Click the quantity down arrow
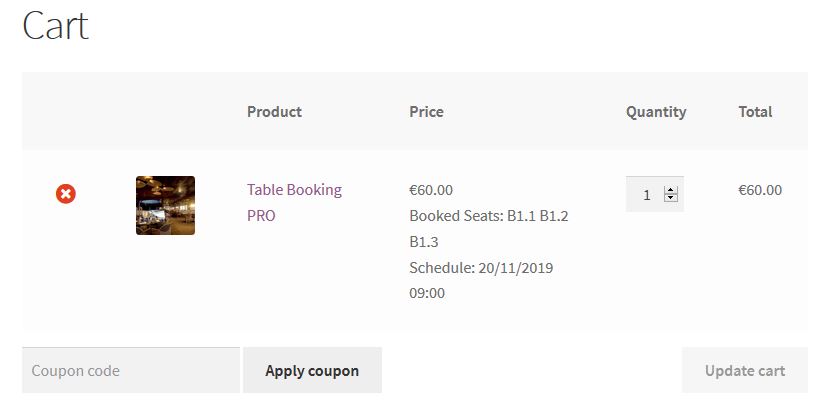817x405 pixels. click(x=671, y=199)
